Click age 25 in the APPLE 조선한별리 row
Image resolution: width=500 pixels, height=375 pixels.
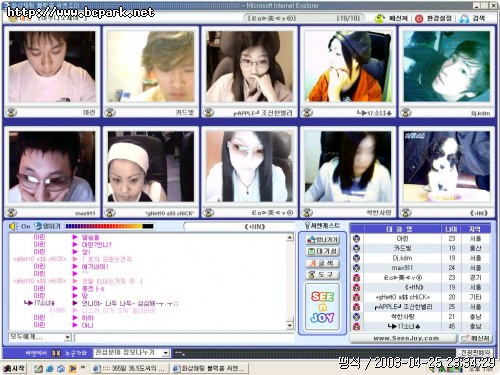click(451, 307)
